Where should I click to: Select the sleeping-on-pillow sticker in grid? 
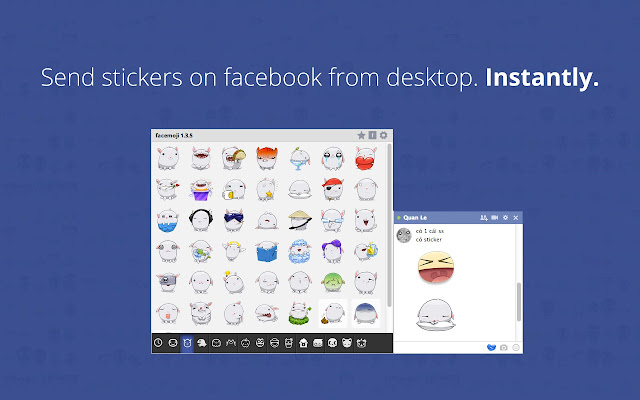pyautogui.click(x=300, y=189)
